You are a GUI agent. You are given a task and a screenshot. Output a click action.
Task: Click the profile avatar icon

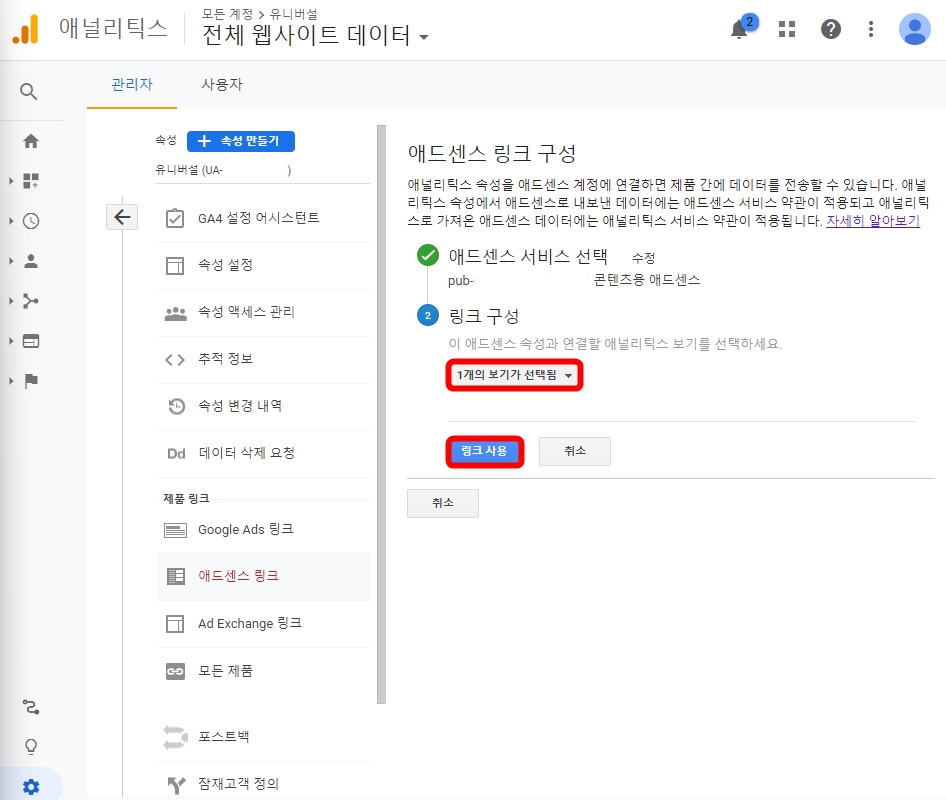[914, 28]
